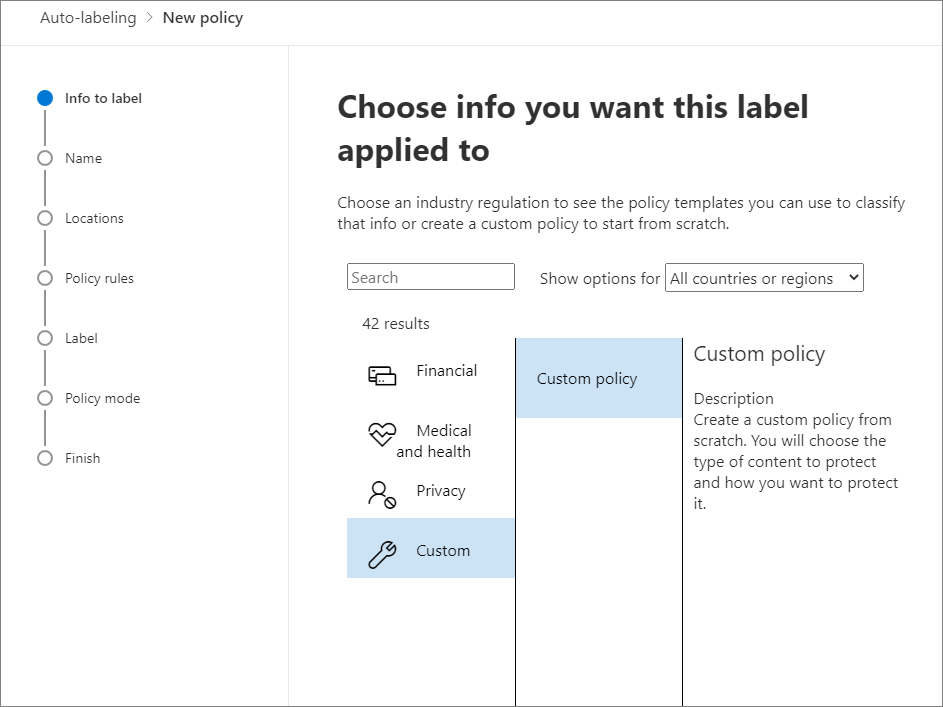Jump to the Finish wizard step
Screen dimensions: 943x707
pyautogui.click(x=44, y=457)
